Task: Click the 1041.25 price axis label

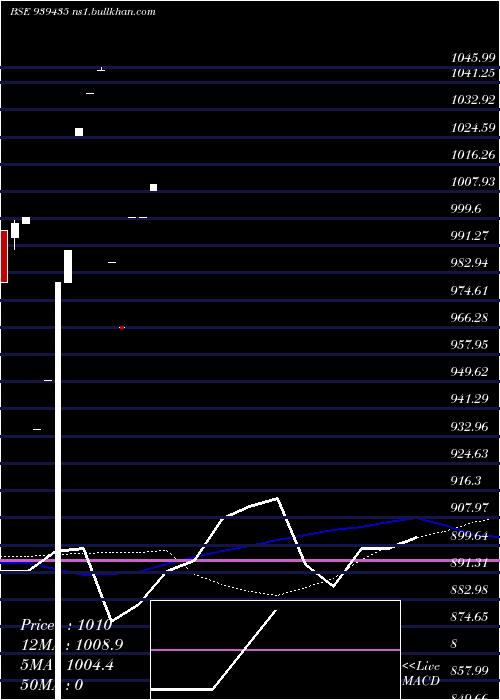Action: pyautogui.click(x=473, y=73)
